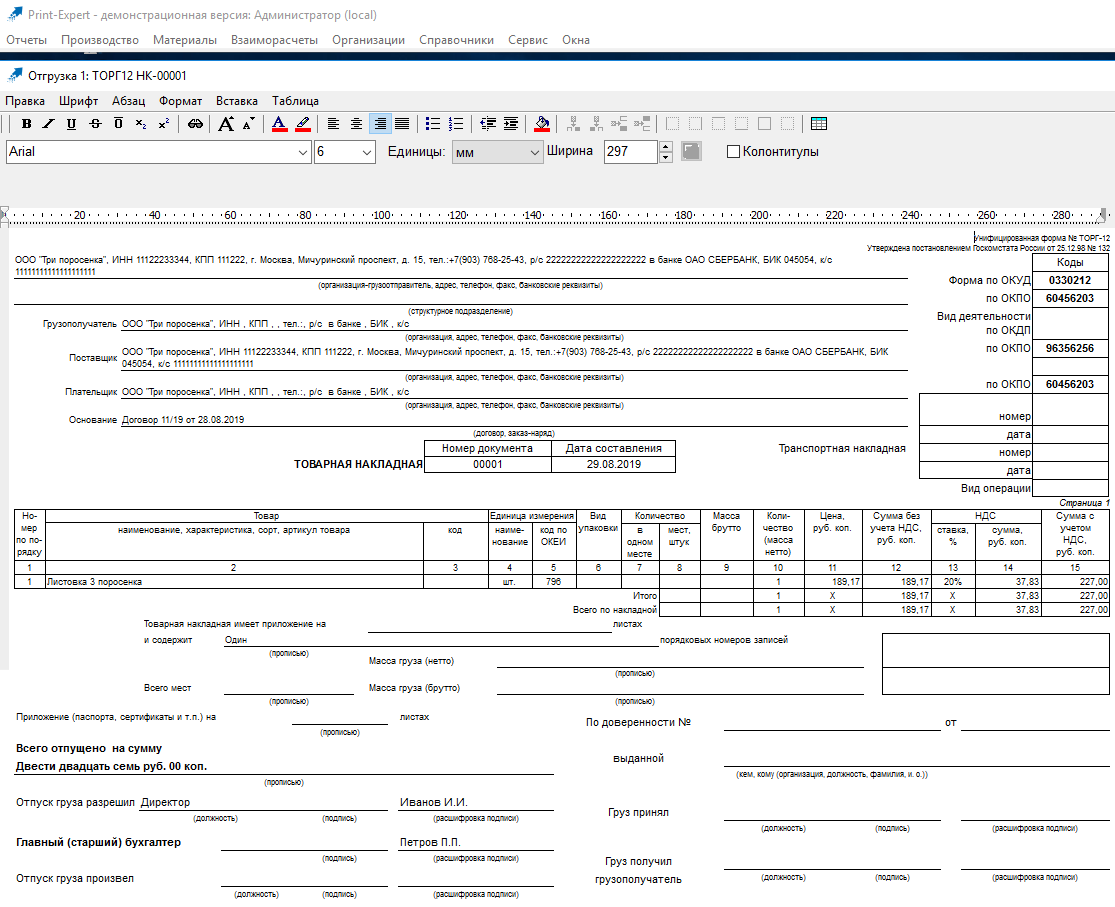Align text to the right
1115x907 pixels.
[x=380, y=124]
